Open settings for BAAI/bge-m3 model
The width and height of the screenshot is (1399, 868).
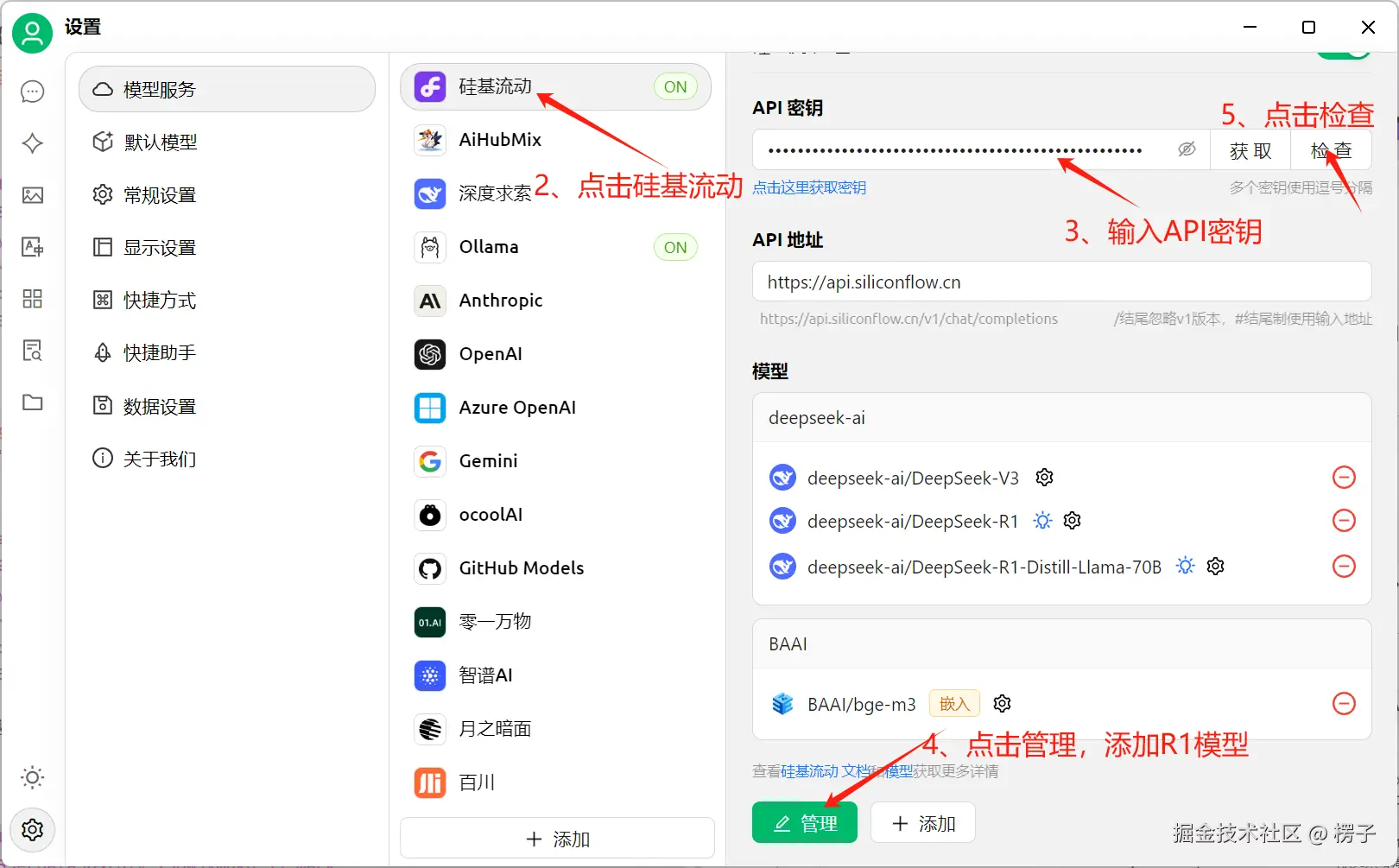pyautogui.click(x=1002, y=704)
